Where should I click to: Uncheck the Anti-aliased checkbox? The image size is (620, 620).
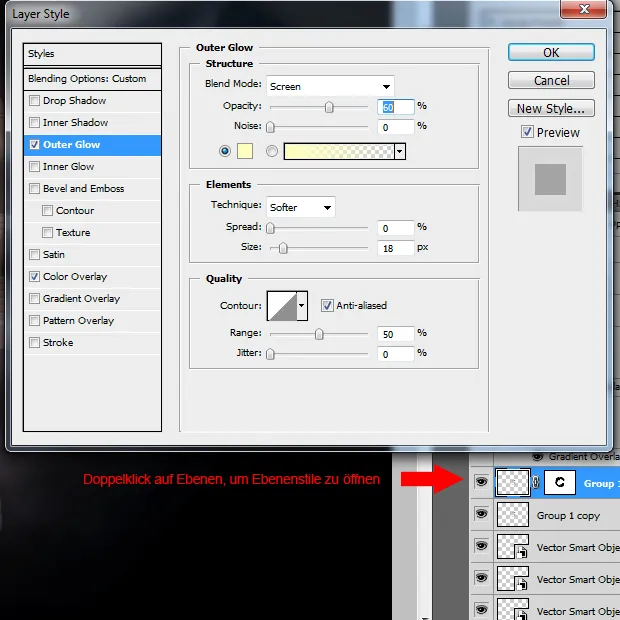tap(327, 305)
